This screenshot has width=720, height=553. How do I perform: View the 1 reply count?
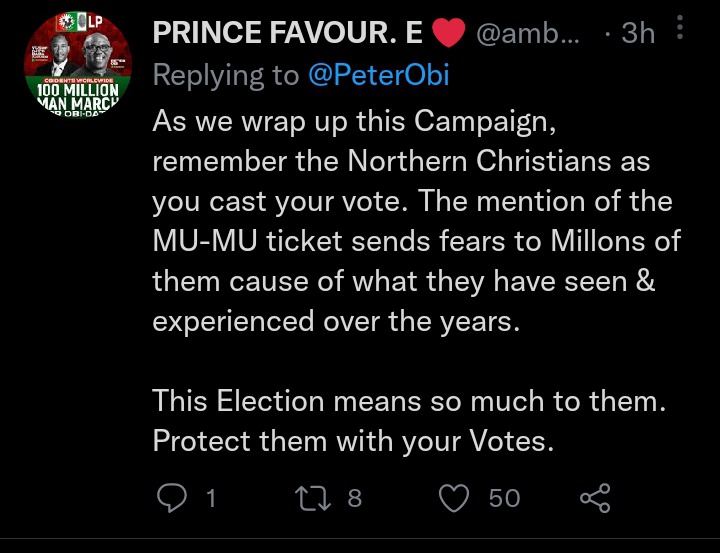point(211,498)
